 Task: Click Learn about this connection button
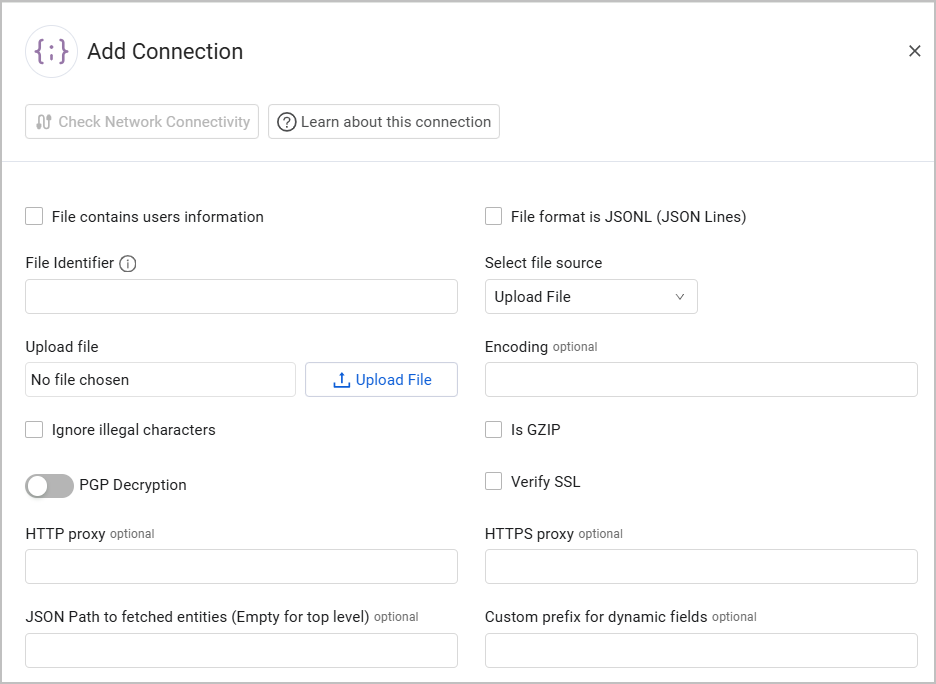pyautogui.click(x=384, y=122)
